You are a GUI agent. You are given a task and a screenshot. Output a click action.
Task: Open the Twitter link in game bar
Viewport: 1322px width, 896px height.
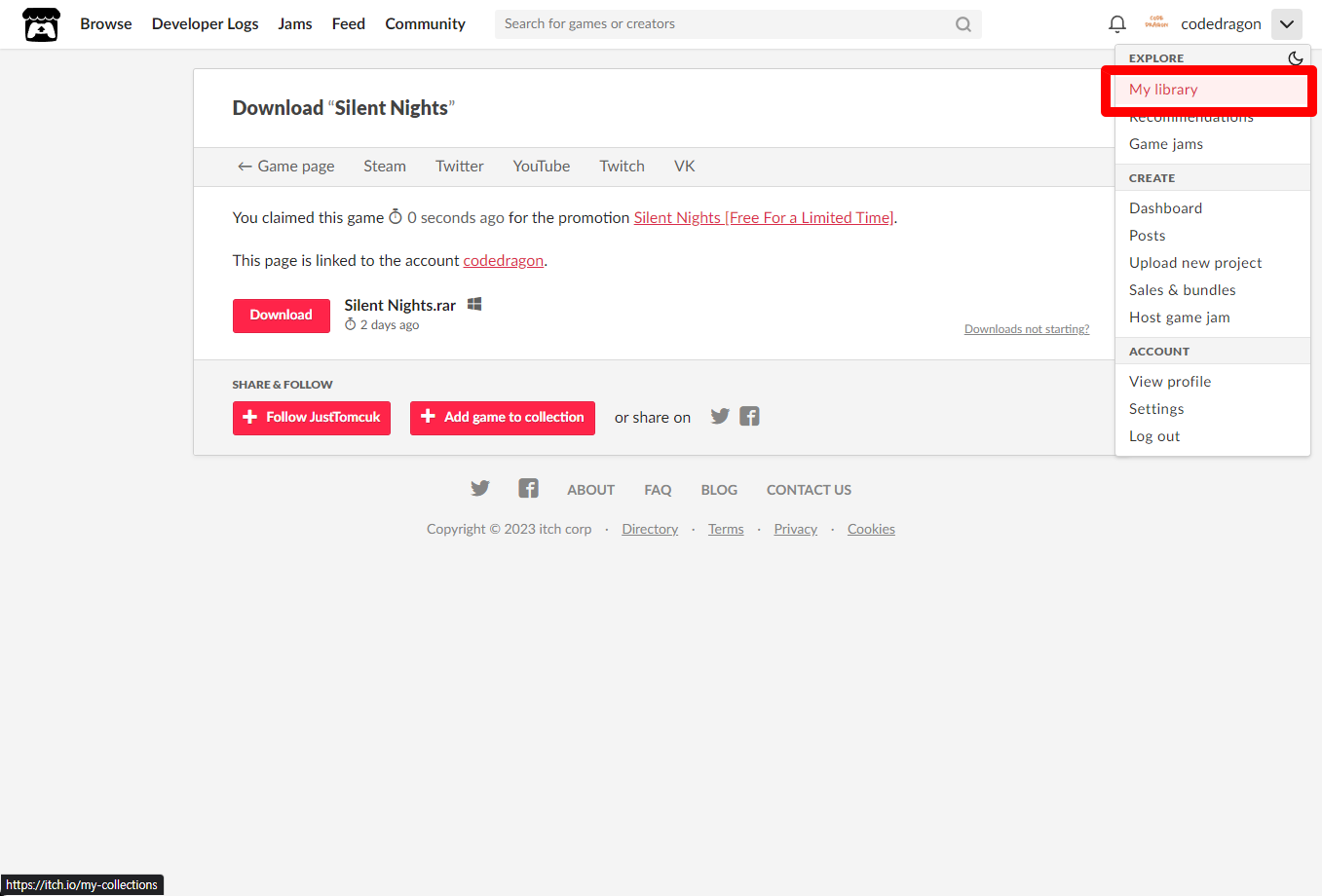point(460,167)
